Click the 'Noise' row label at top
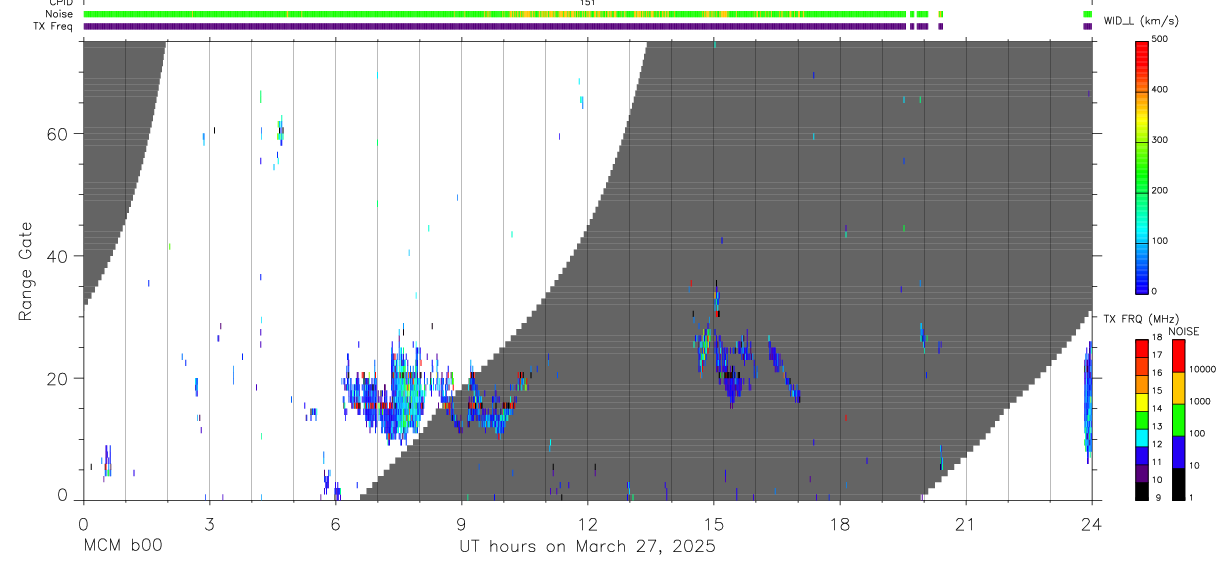The height and width of the screenshot is (567, 1228). pos(59,14)
